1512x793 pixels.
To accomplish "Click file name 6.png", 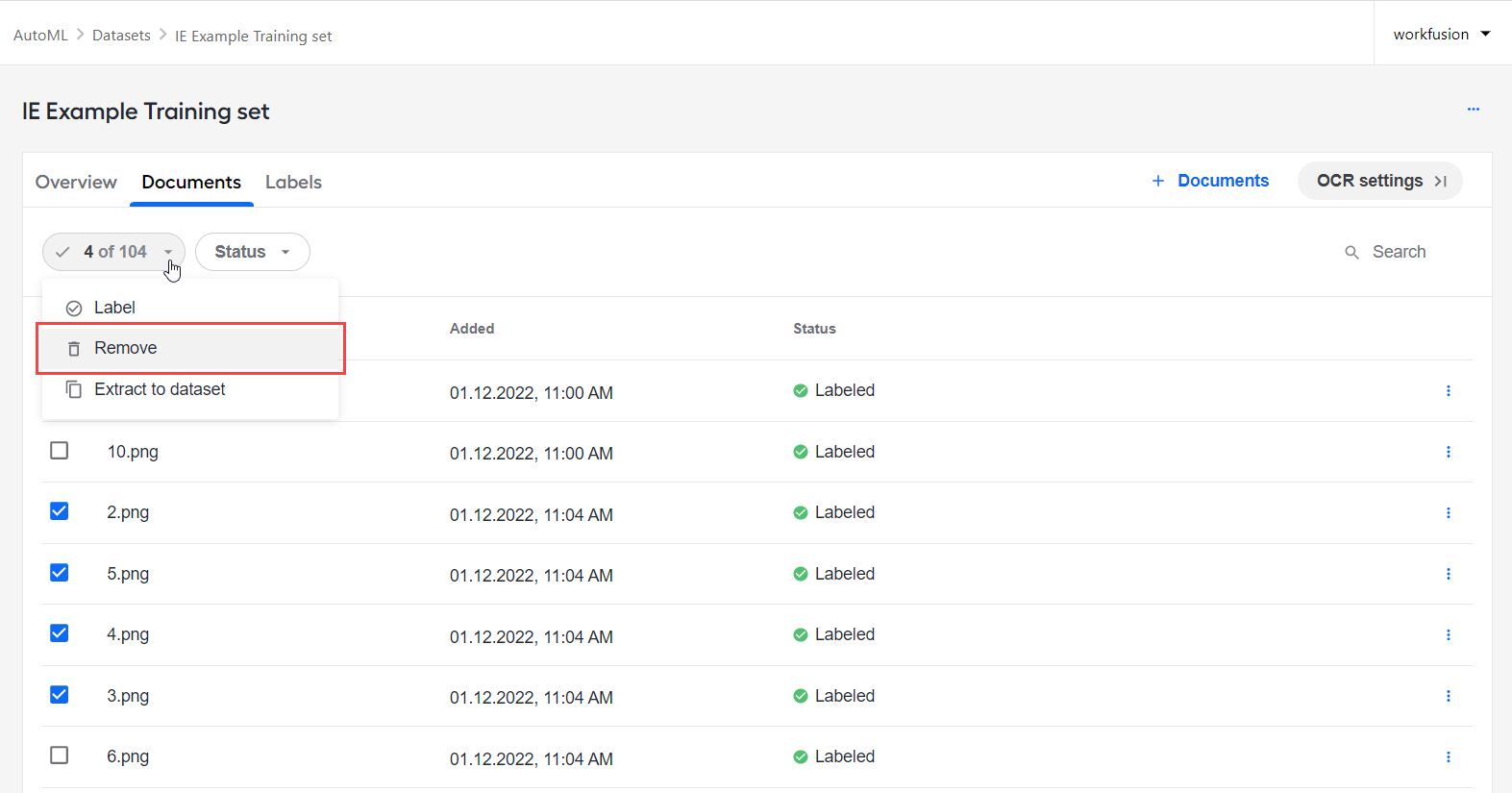I will (x=128, y=756).
